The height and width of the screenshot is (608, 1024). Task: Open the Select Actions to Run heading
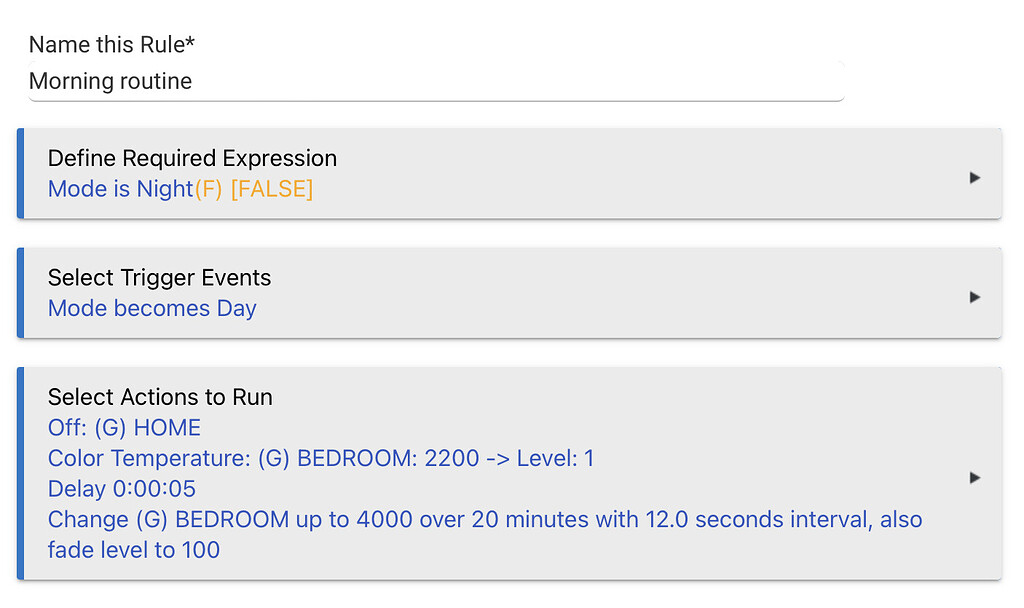coord(160,397)
